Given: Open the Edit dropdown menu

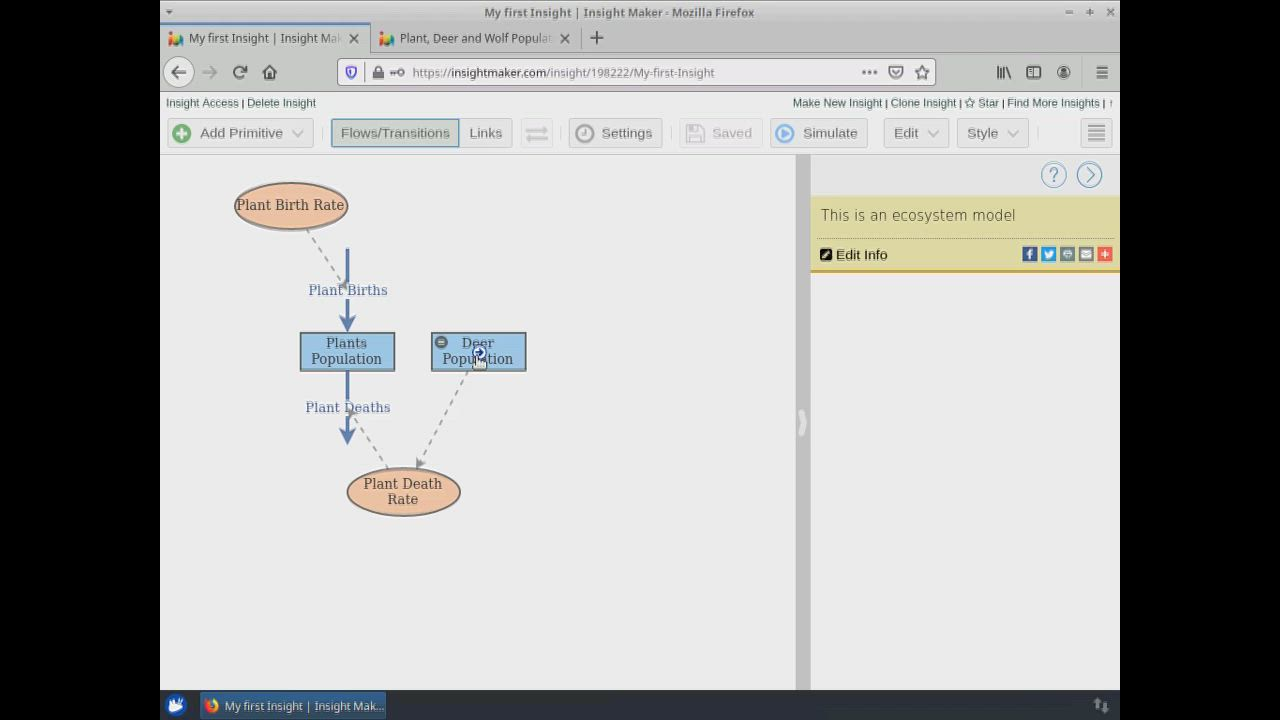Looking at the screenshot, I should coord(916,133).
